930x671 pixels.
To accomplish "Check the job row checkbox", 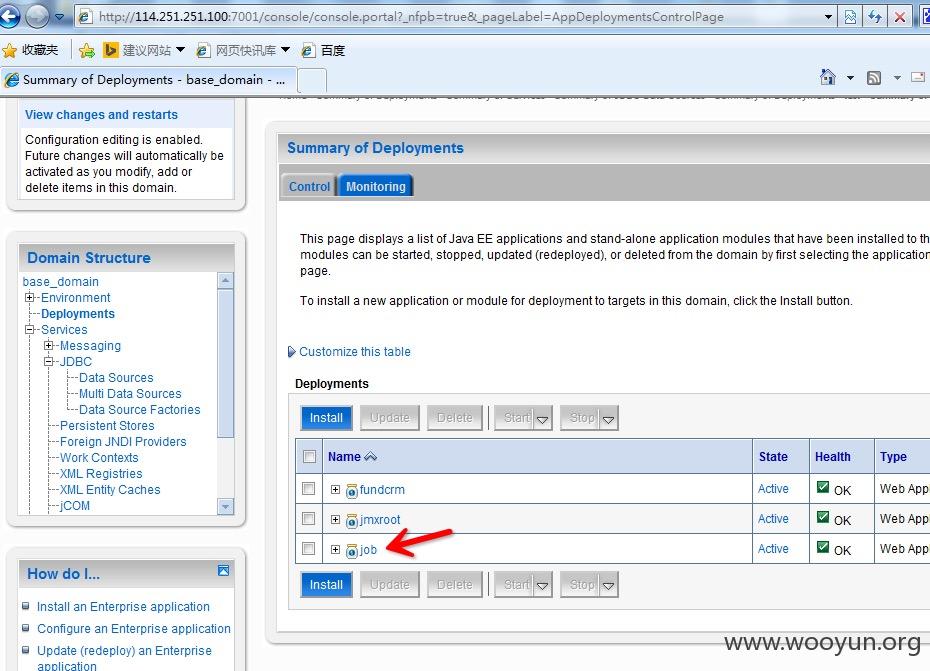I will pos(308,548).
